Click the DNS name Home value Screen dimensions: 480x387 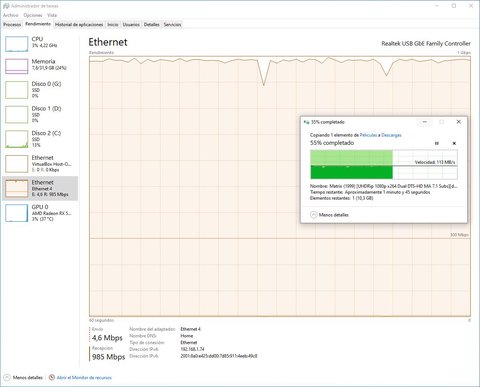187,336
